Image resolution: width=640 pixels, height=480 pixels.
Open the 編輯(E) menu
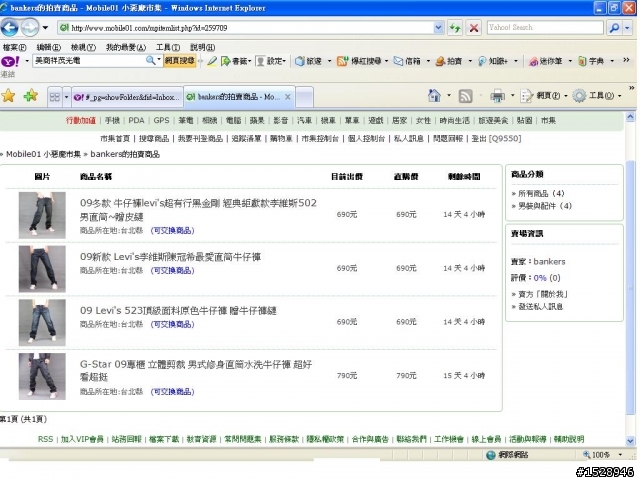tap(48, 47)
